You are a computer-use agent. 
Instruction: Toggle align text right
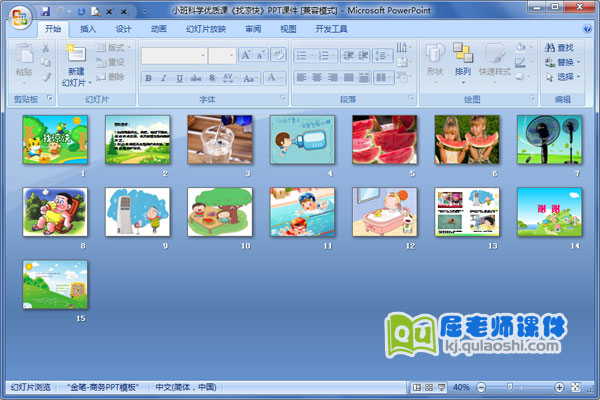pos(333,78)
